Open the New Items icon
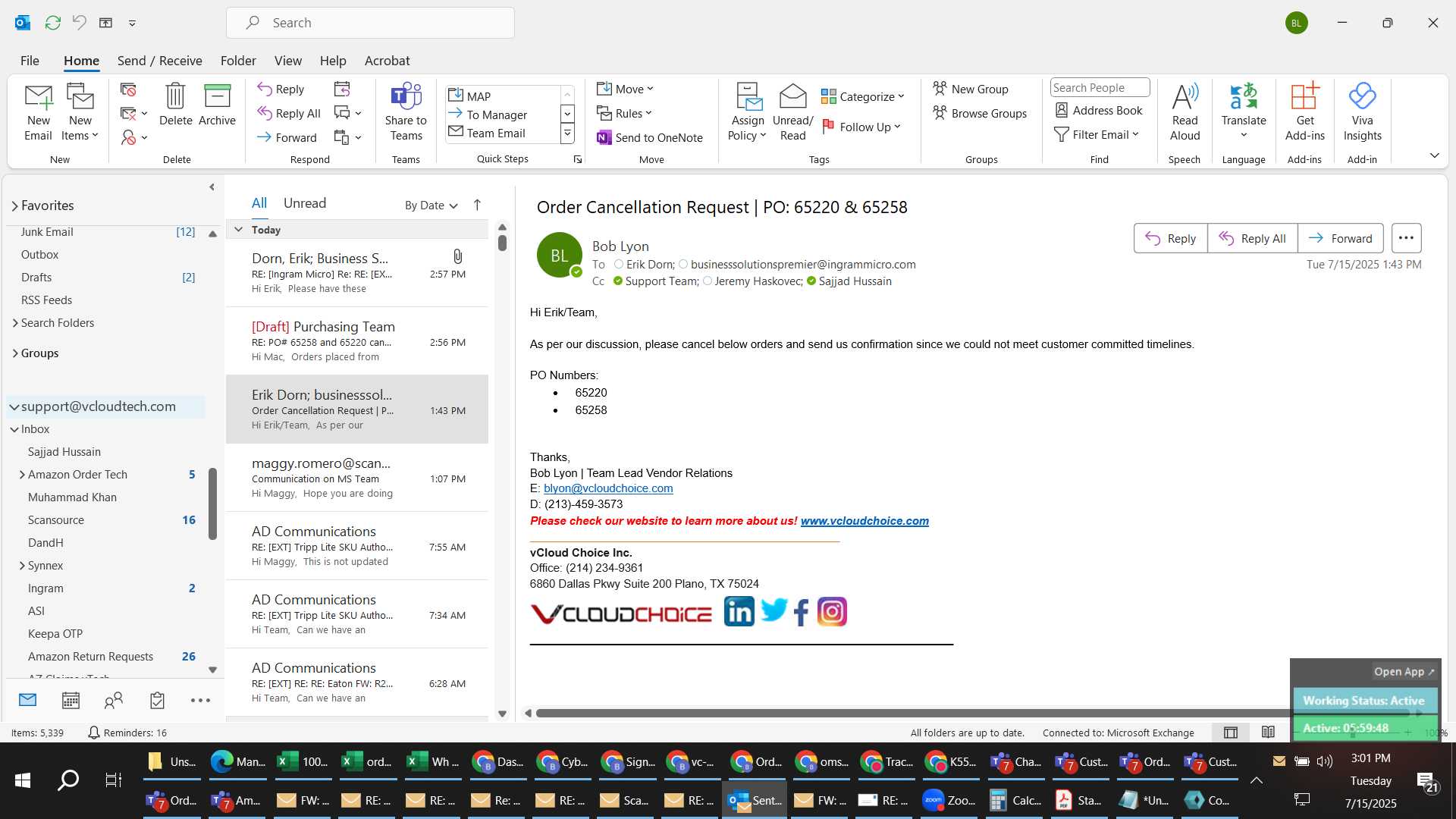 click(80, 112)
